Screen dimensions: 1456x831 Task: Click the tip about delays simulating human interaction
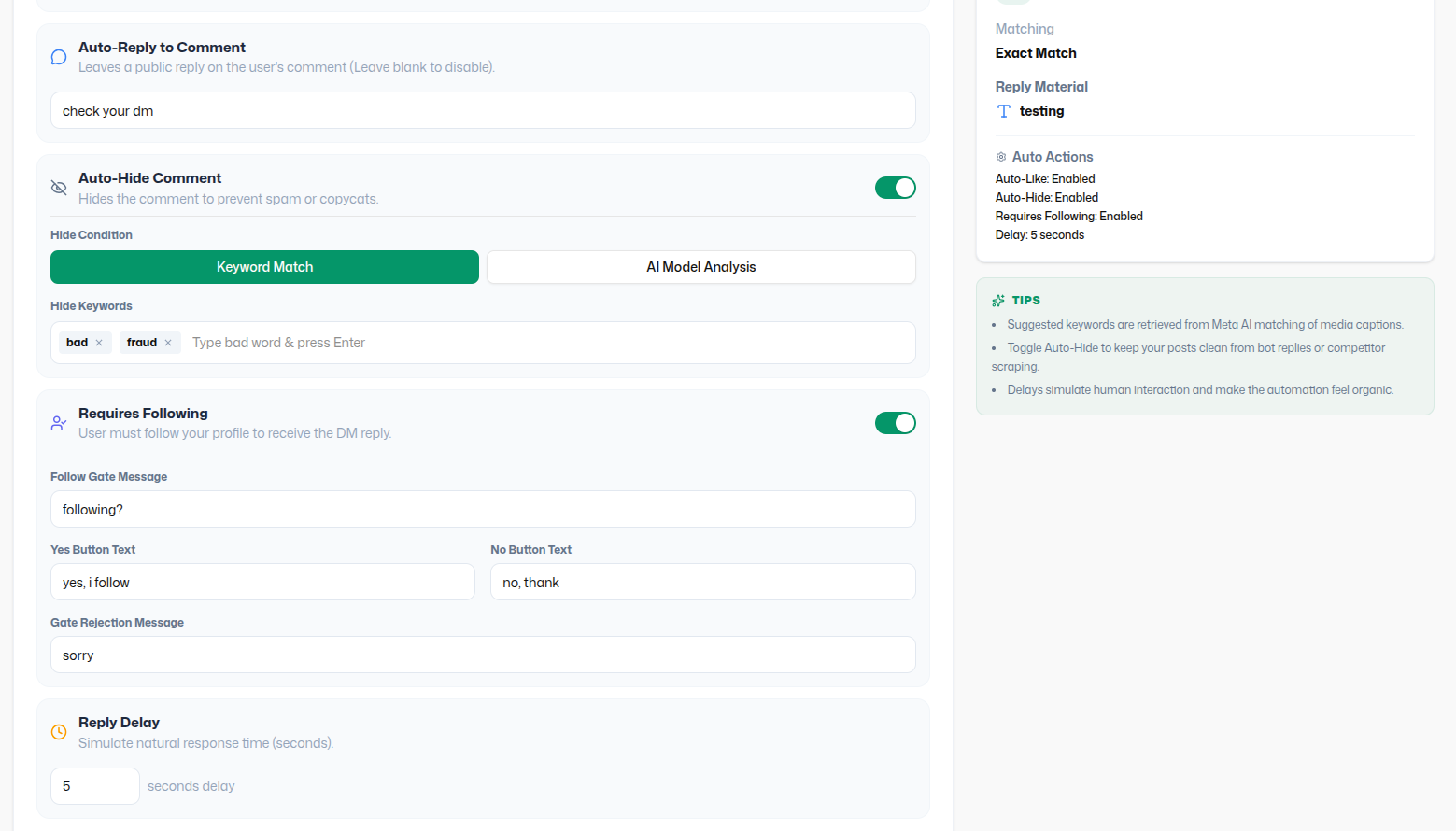(x=1200, y=390)
